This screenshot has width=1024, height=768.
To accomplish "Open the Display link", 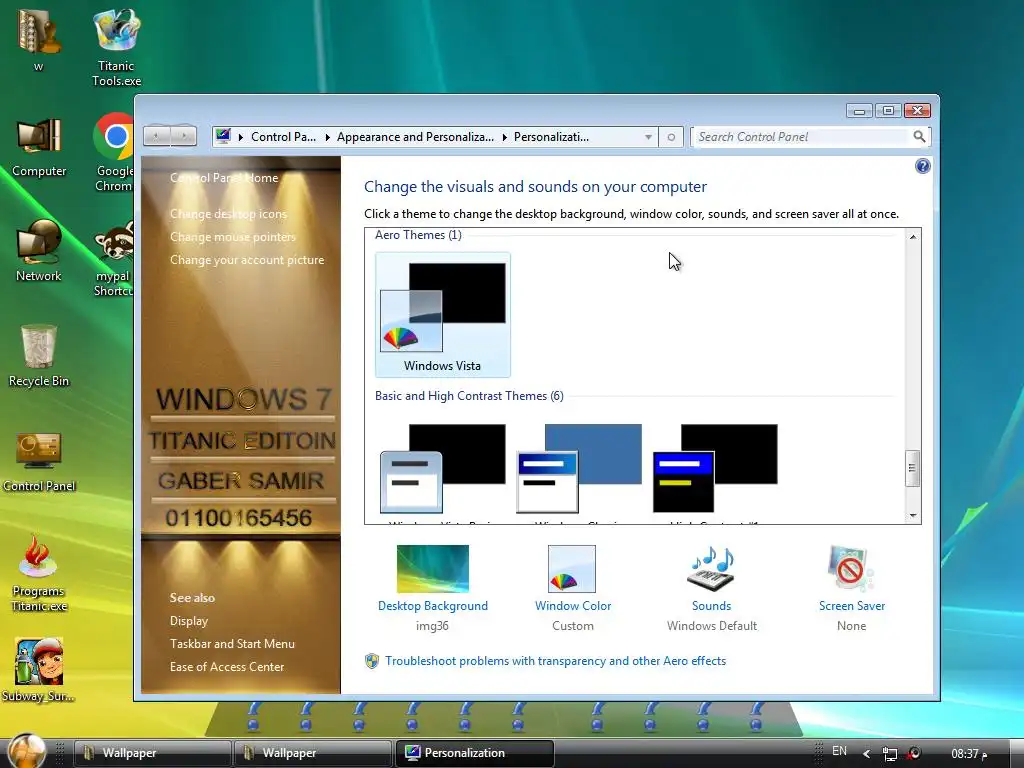I will pyautogui.click(x=189, y=620).
